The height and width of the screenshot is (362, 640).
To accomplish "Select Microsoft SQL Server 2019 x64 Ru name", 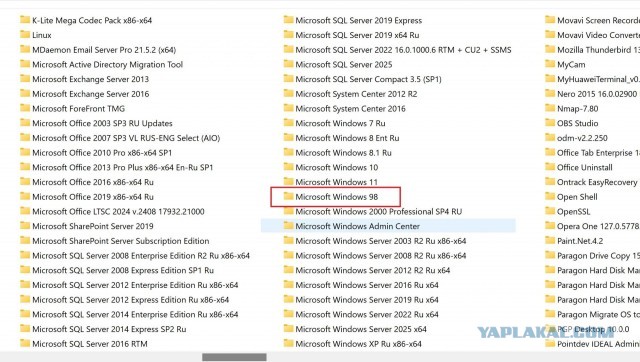I will pos(357,35).
